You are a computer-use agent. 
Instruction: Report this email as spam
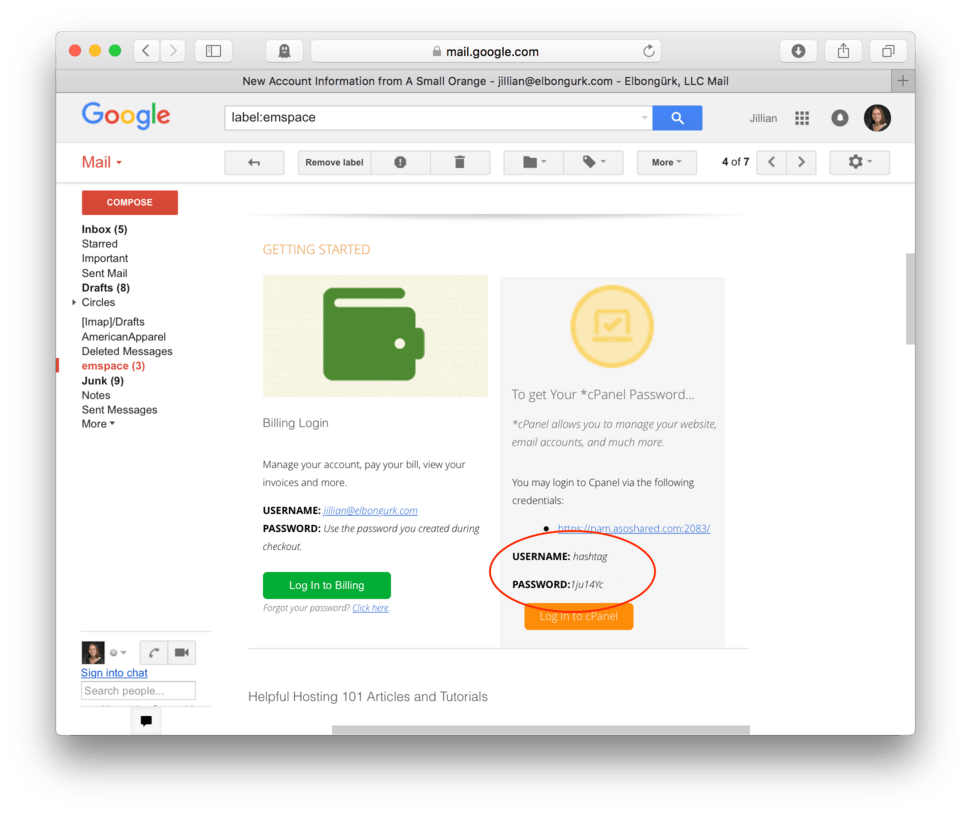tap(401, 162)
